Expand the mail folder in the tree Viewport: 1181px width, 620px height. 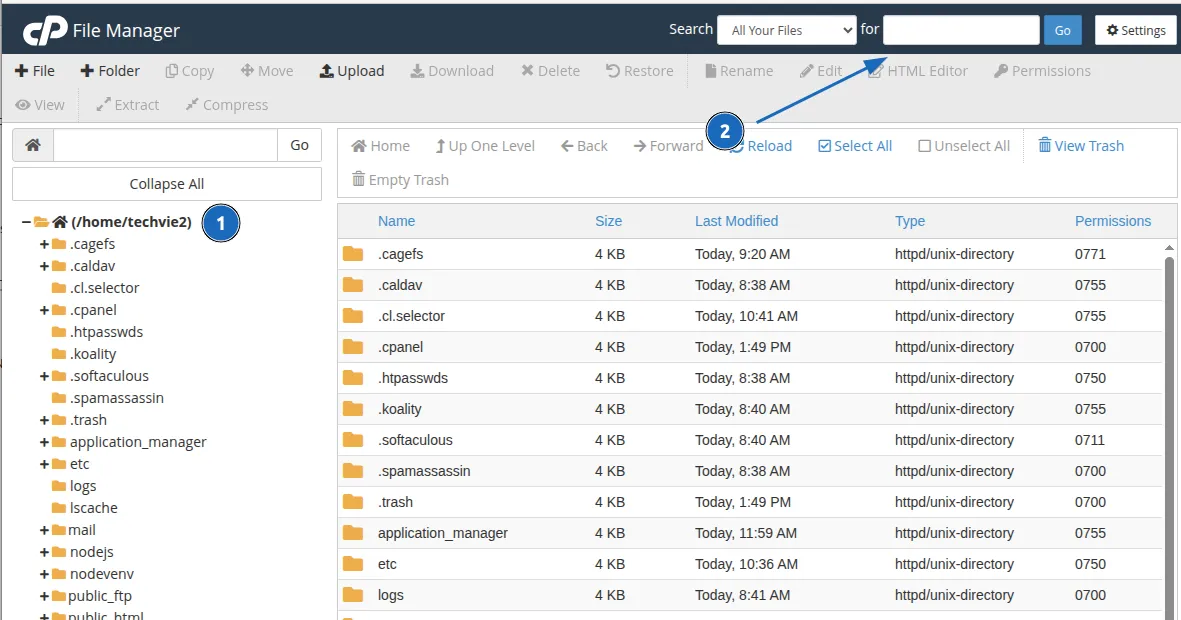coord(44,530)
